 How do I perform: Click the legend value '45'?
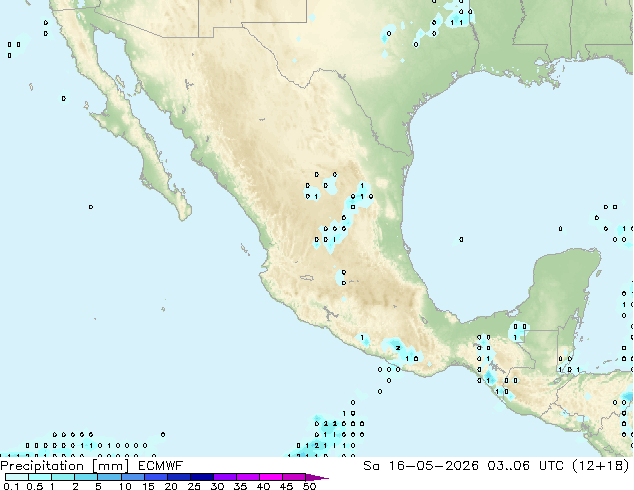286,486
